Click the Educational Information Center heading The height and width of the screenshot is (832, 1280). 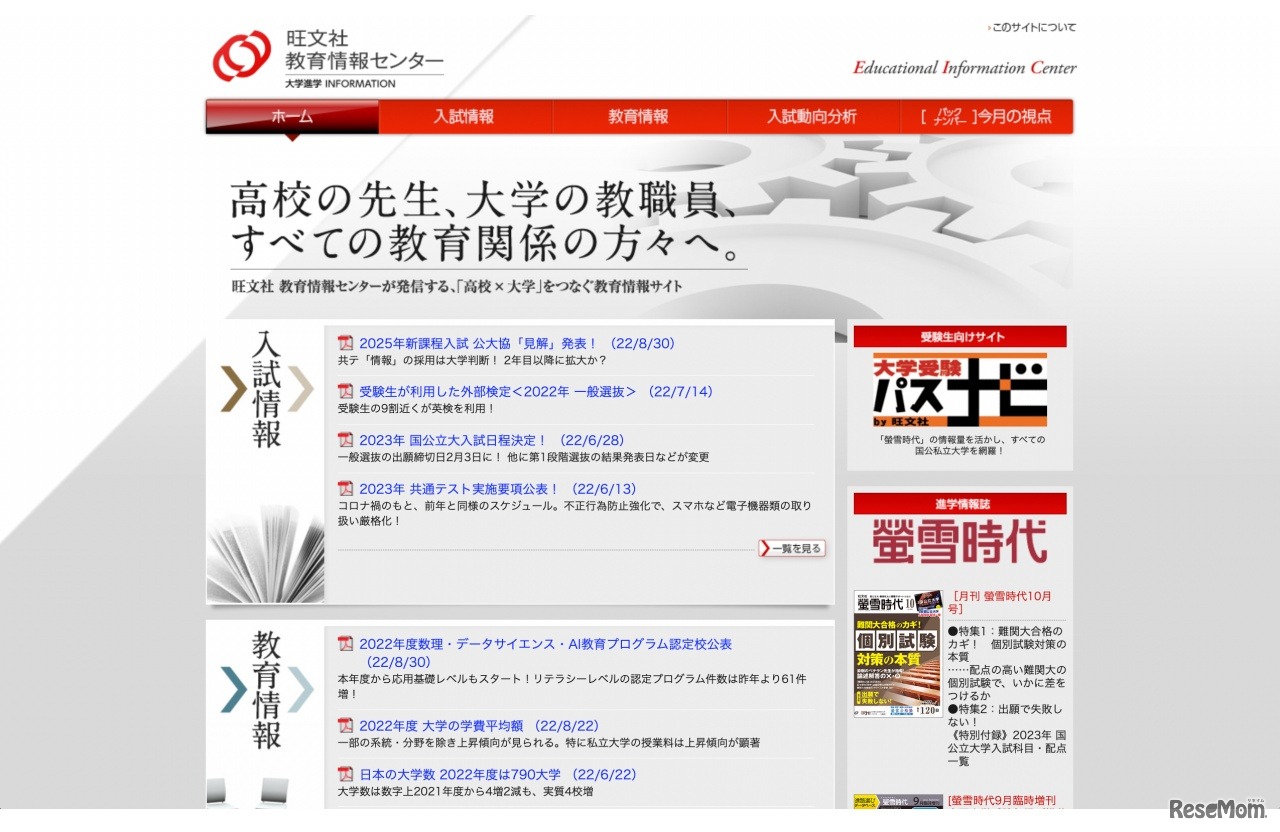[x=965, y=68]
